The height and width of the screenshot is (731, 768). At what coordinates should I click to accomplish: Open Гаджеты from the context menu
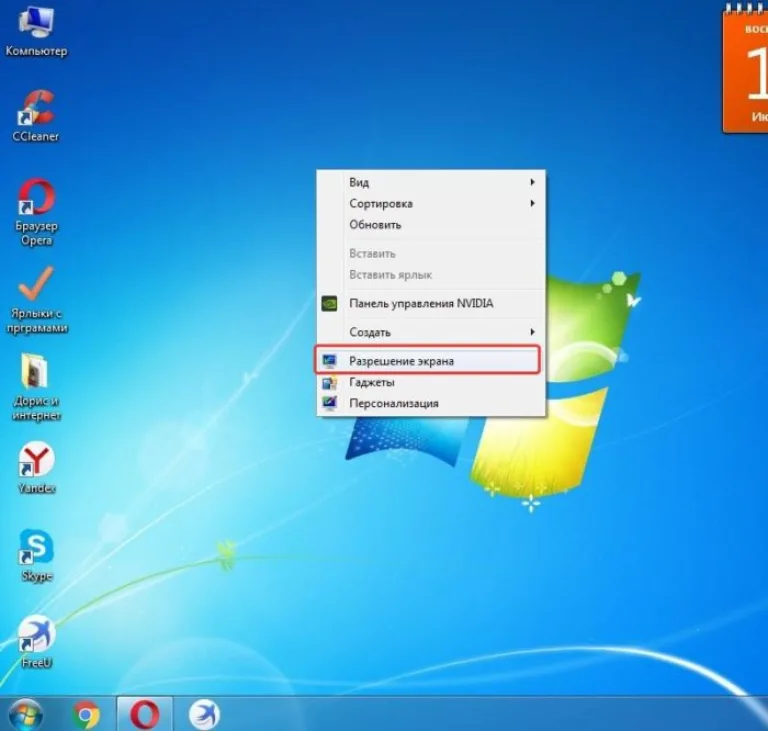click(x=431, y=382)
